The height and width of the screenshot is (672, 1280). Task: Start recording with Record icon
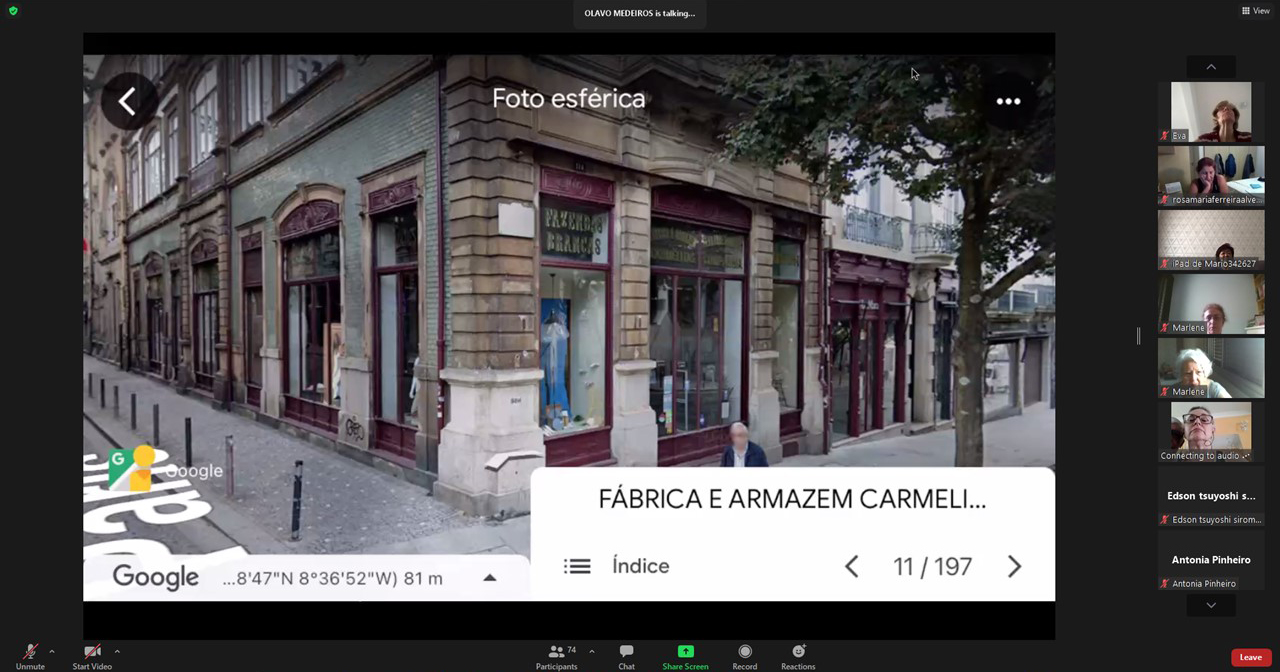point(744,656)
